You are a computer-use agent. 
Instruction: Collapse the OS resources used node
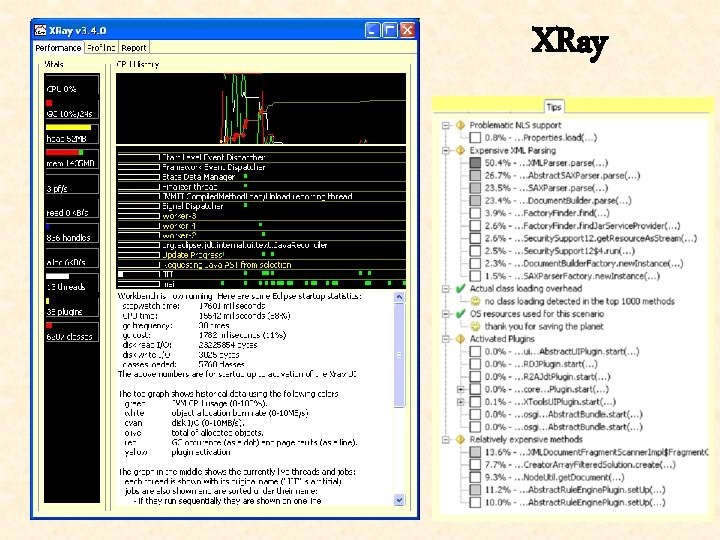[445, 314]
